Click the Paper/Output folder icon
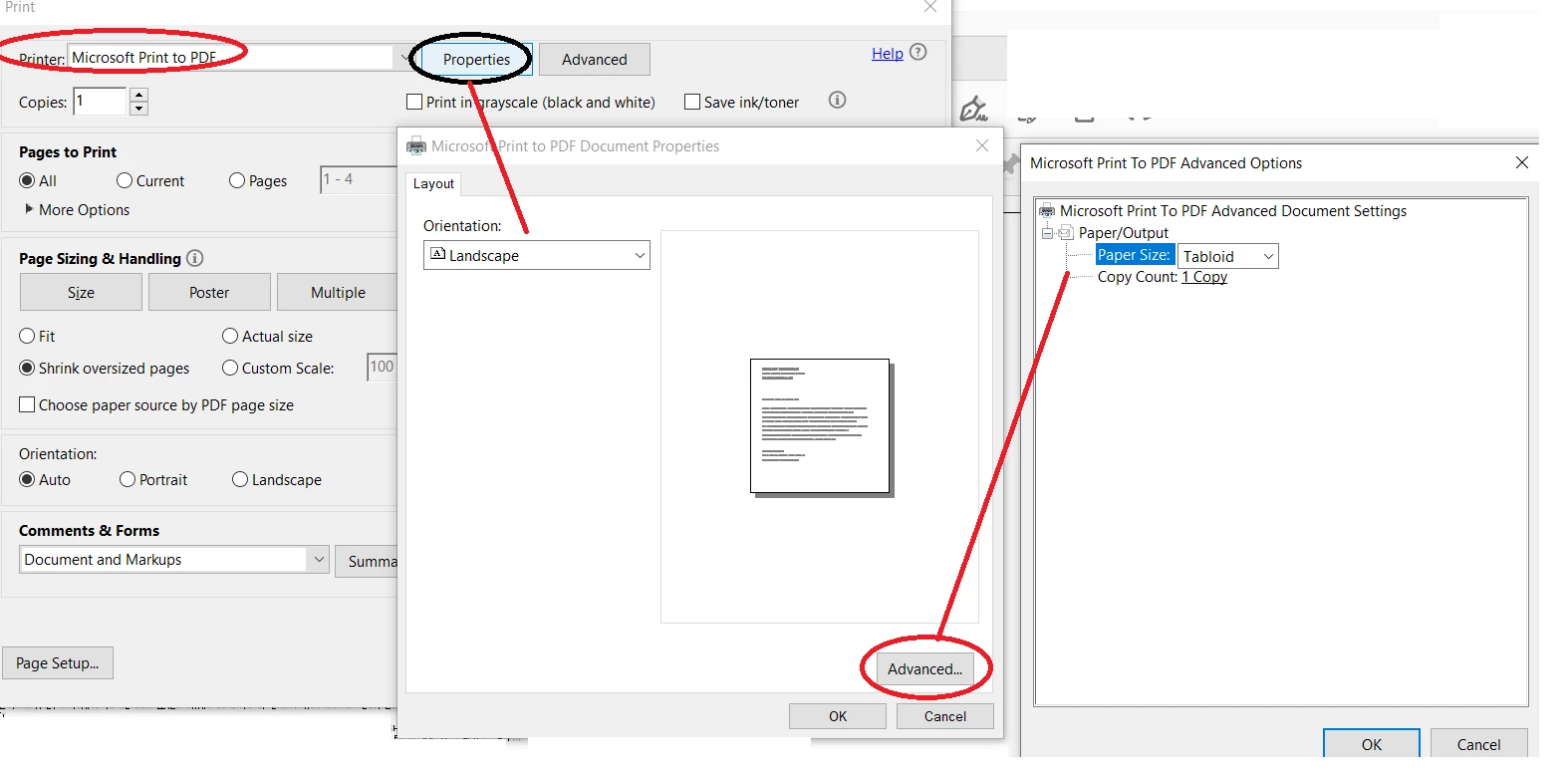1568x771 pixels. coord(1066,233)
